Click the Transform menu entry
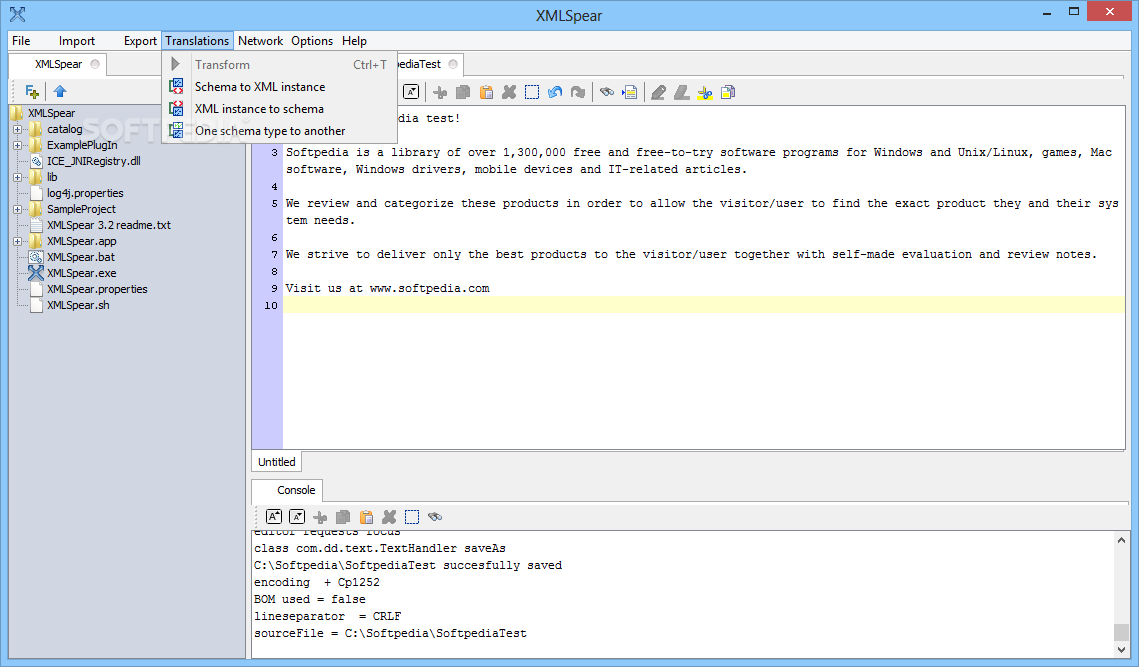 [280, 65]
